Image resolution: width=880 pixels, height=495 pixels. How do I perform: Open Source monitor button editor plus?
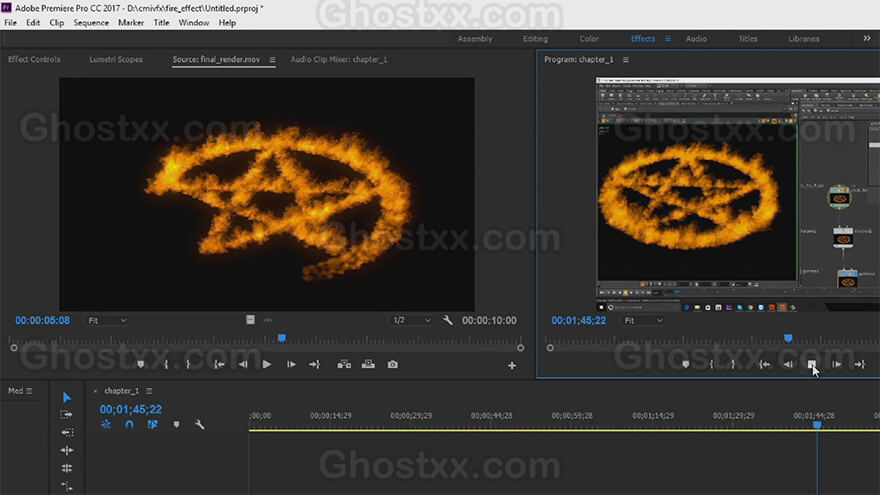[512, 365]
